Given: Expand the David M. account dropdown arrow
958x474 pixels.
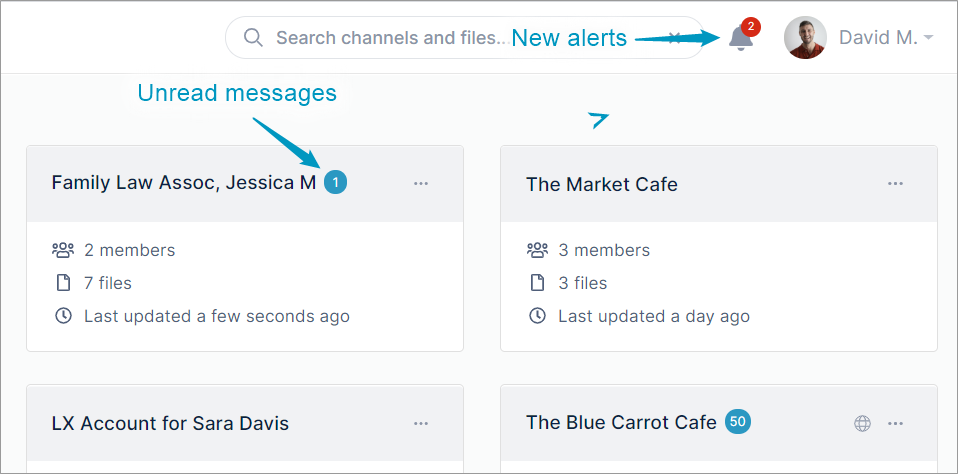Looking at the screenshot, I should click(928, 38).
